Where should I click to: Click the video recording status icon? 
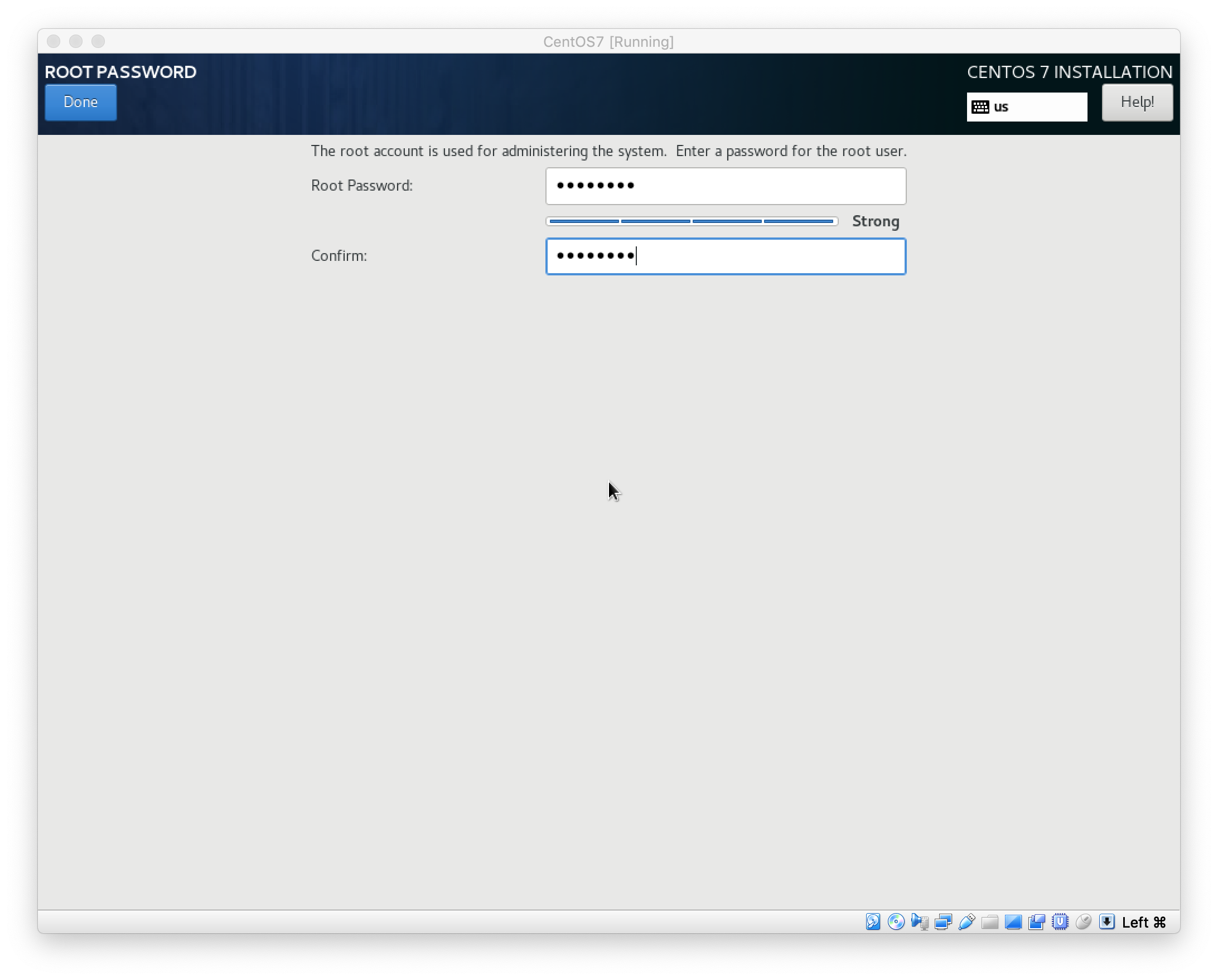1037,922
